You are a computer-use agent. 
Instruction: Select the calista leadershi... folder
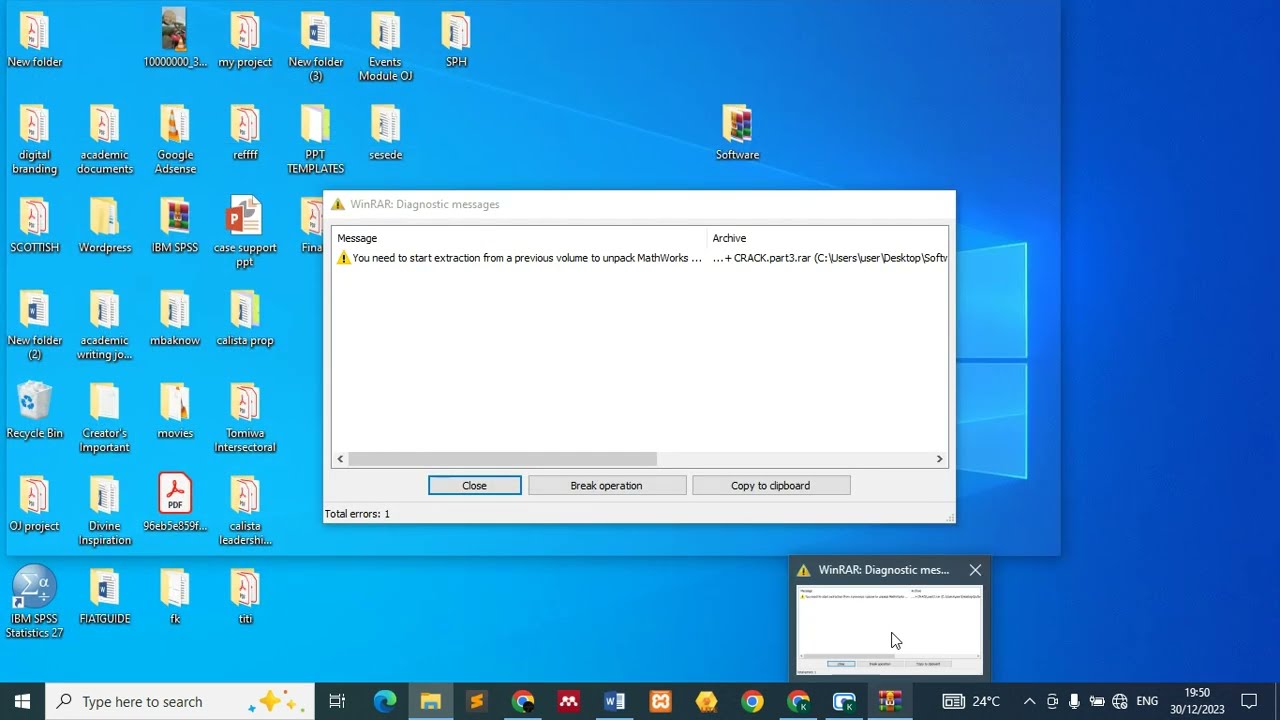coord(245,511)
